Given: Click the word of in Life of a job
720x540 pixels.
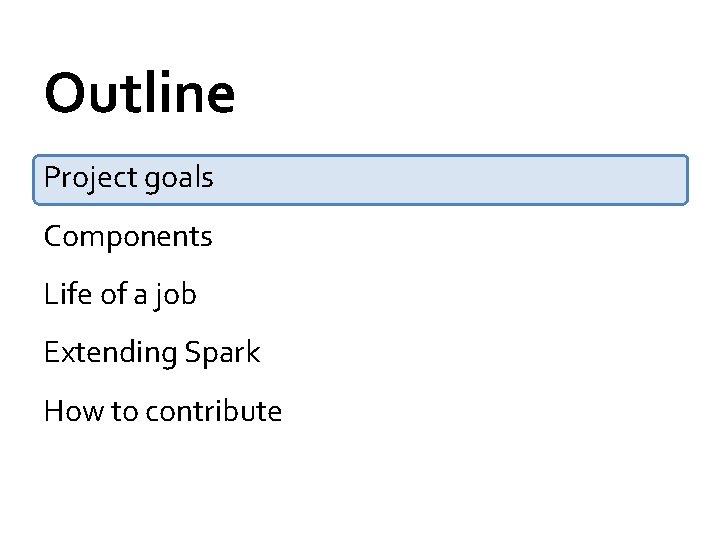Looking at the screenshot, I should [114, 294].
